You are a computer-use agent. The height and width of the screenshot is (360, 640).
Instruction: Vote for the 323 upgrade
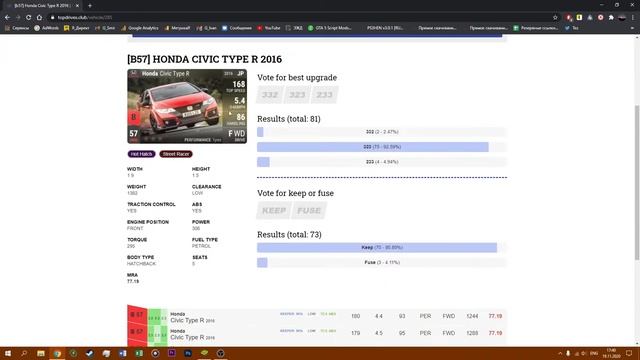297,95
